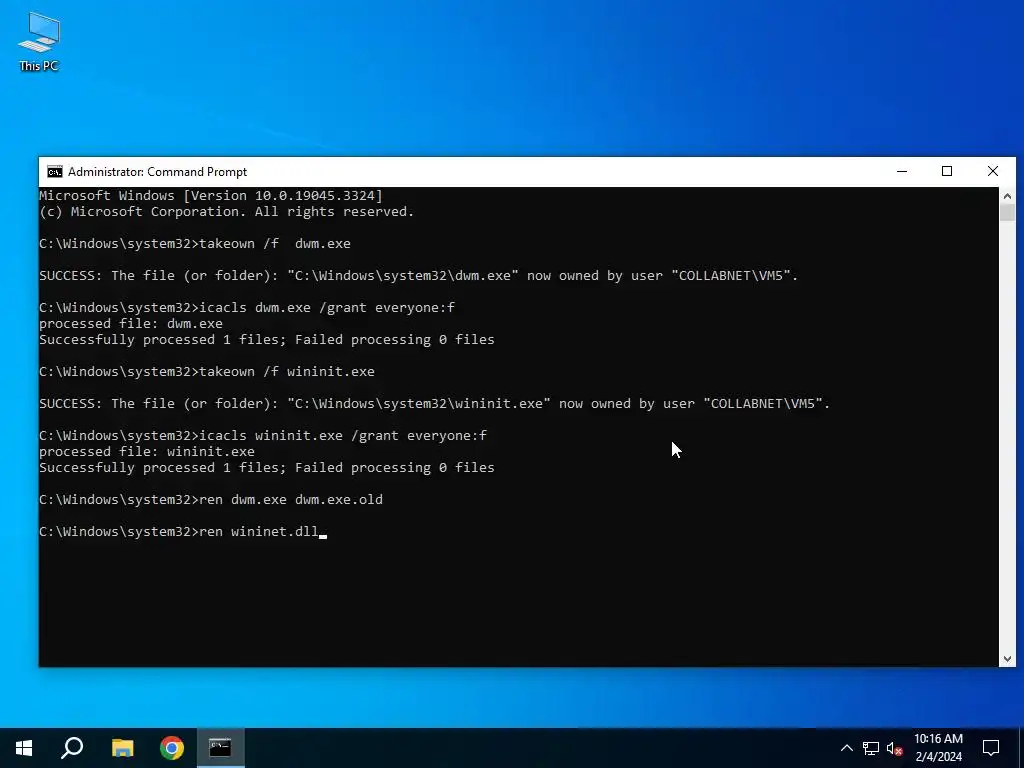Click the 'takeown /f dwm.exe' command line
Screen dimensions: 1024x768
195,244
